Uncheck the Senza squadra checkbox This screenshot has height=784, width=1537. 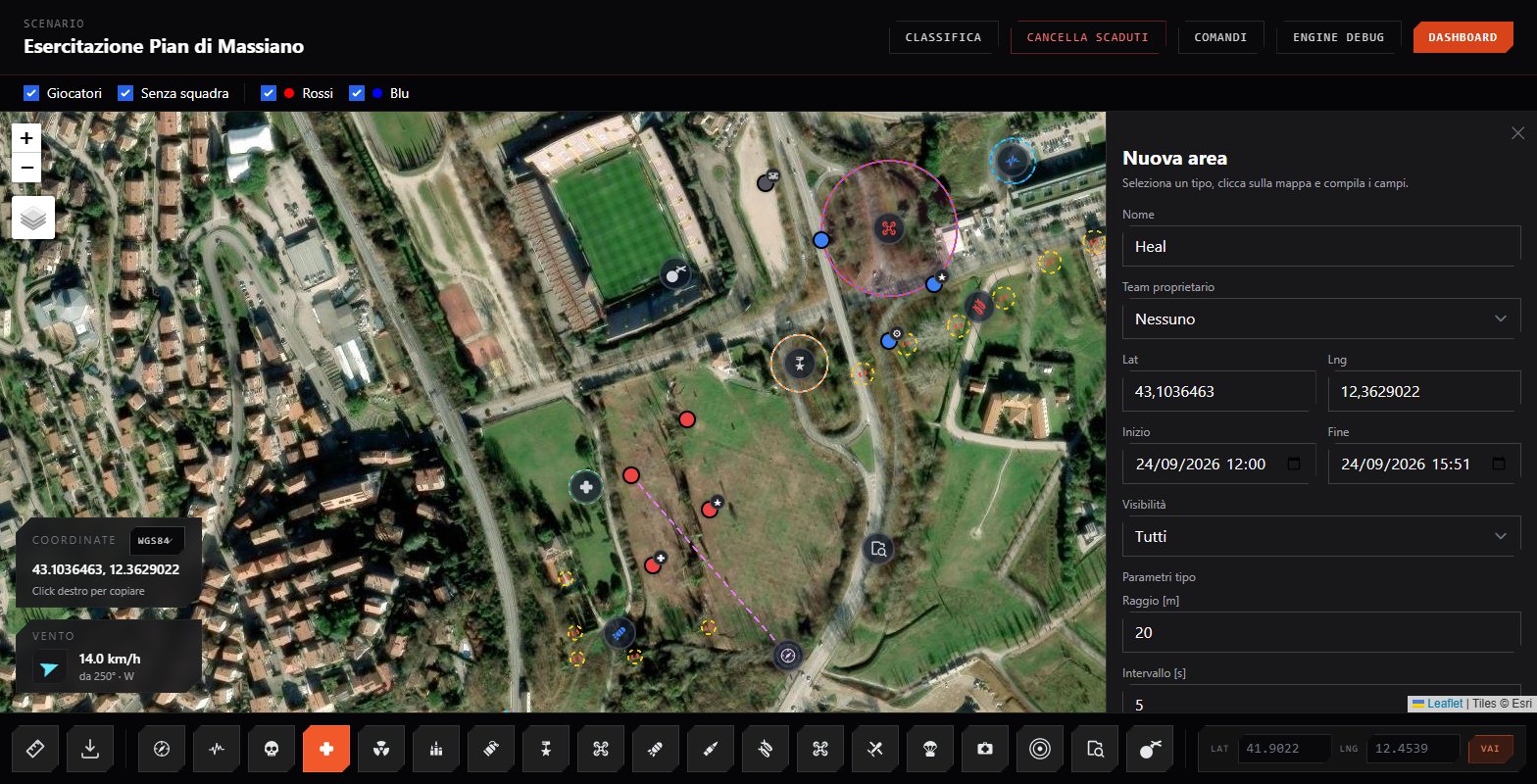pos(125,93)
